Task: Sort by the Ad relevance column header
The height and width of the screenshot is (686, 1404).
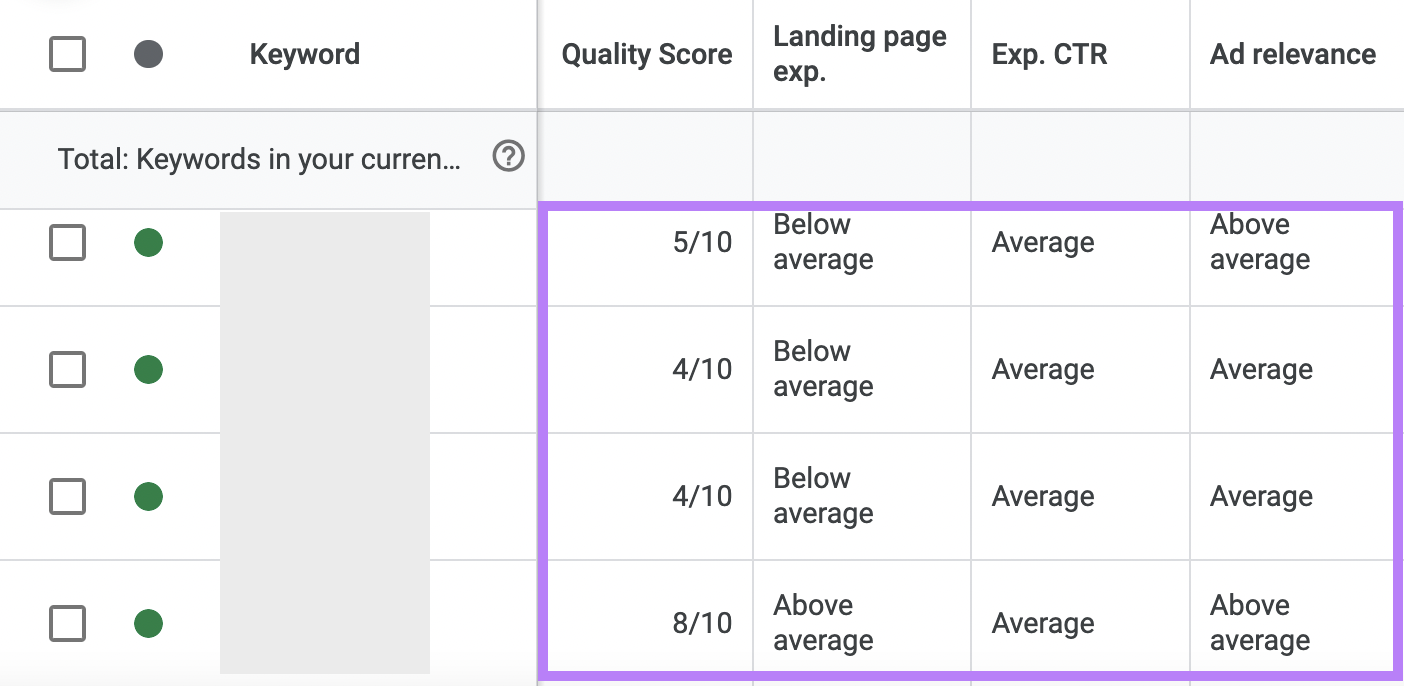Action: pos(1292,54)
